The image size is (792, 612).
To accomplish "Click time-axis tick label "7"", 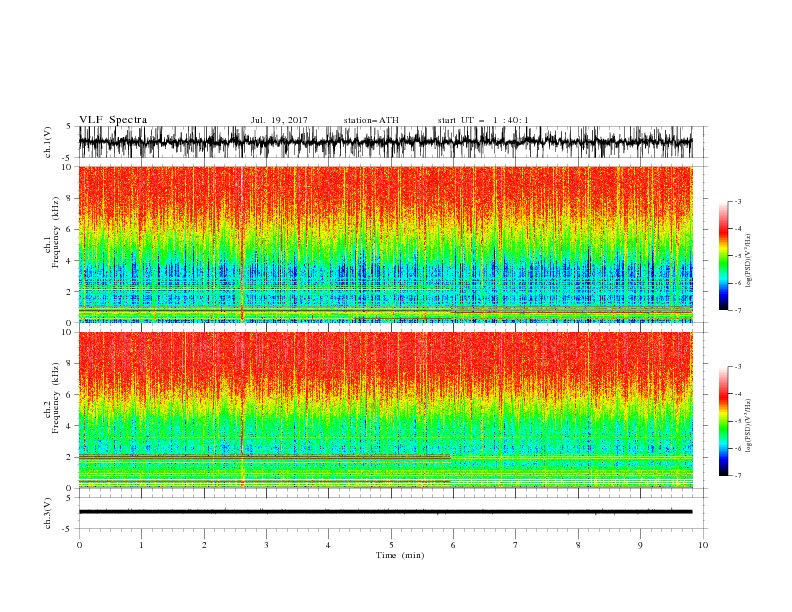I will [516, 545].
